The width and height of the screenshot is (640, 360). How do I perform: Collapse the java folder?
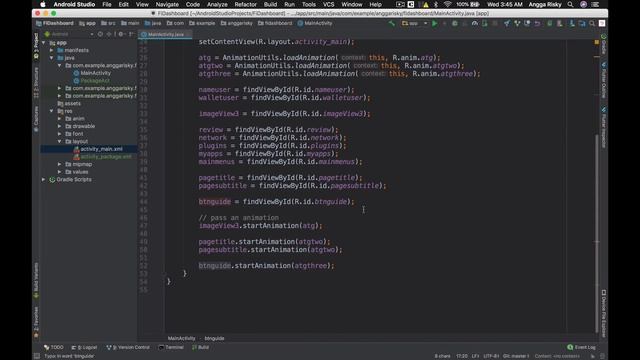pyautogui.click(x=51, y=58)
